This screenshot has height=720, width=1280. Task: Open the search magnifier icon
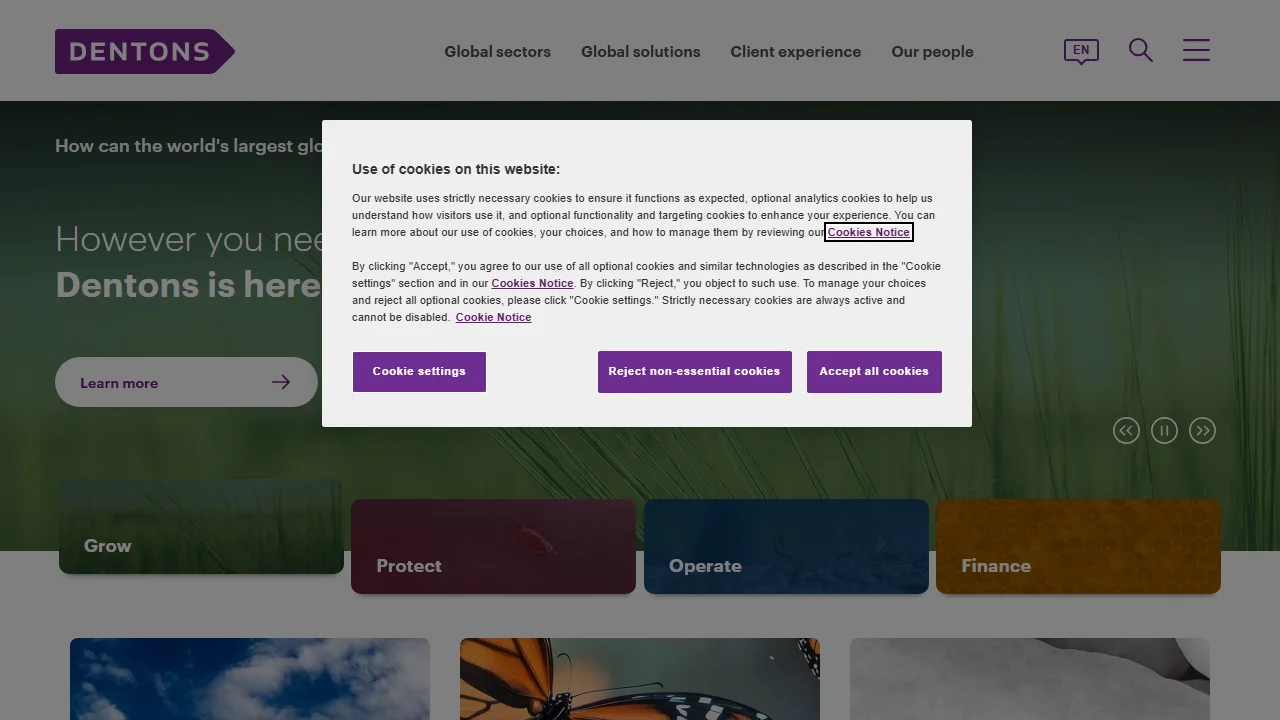tap(1141, 50)
